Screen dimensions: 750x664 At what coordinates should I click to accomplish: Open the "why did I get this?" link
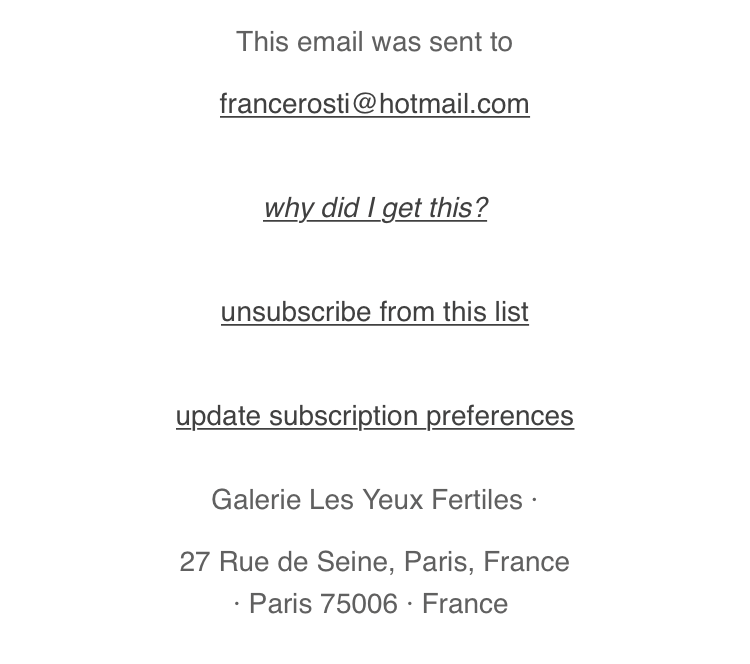[375, 208]
